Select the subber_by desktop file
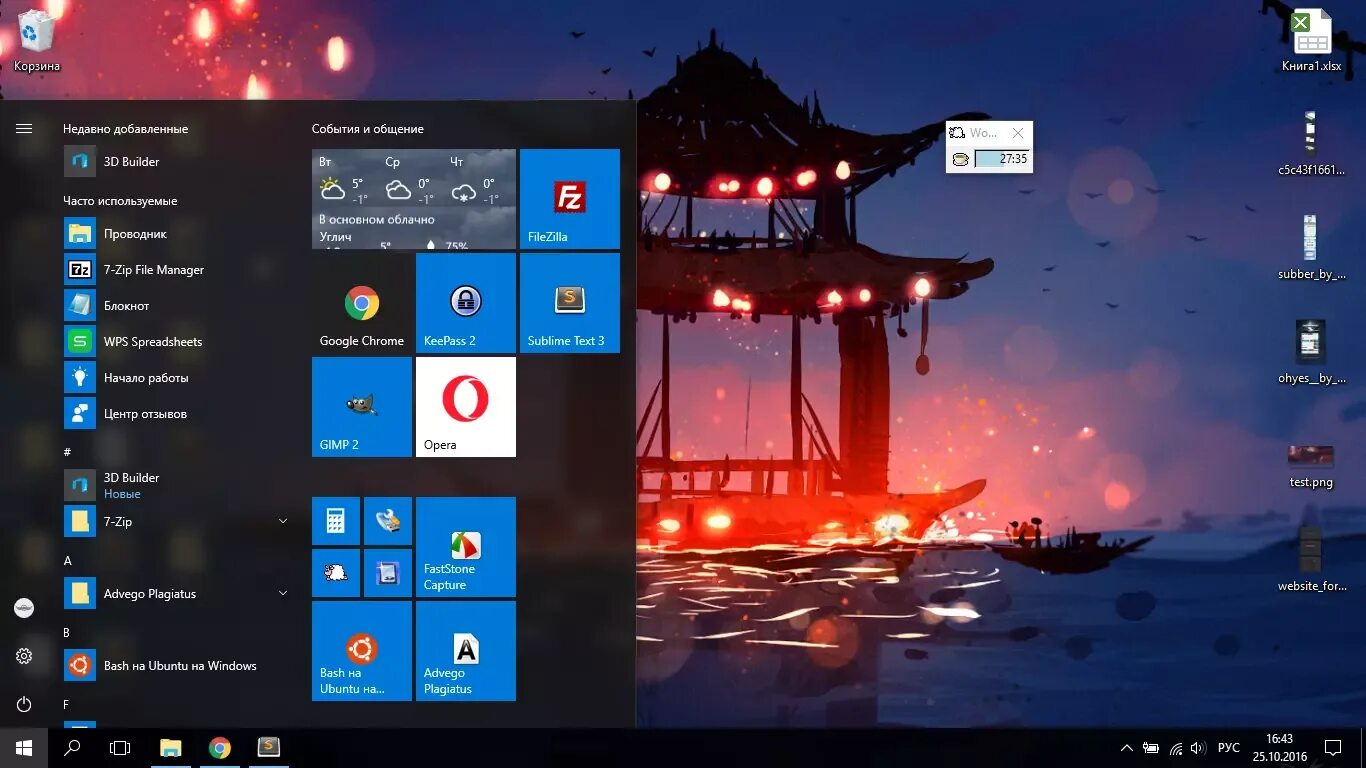The height and width of the screenshot is (768, 1366). click(1312, 247)
